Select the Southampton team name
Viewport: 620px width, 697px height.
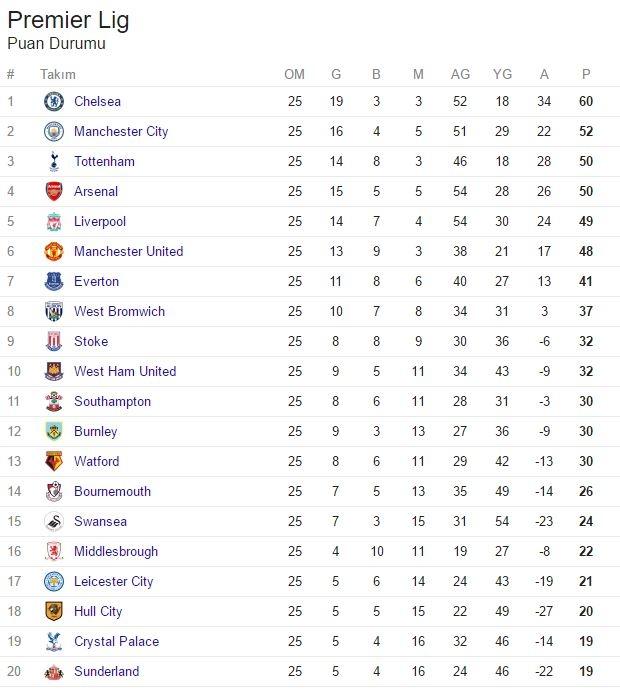click(112, 401)
